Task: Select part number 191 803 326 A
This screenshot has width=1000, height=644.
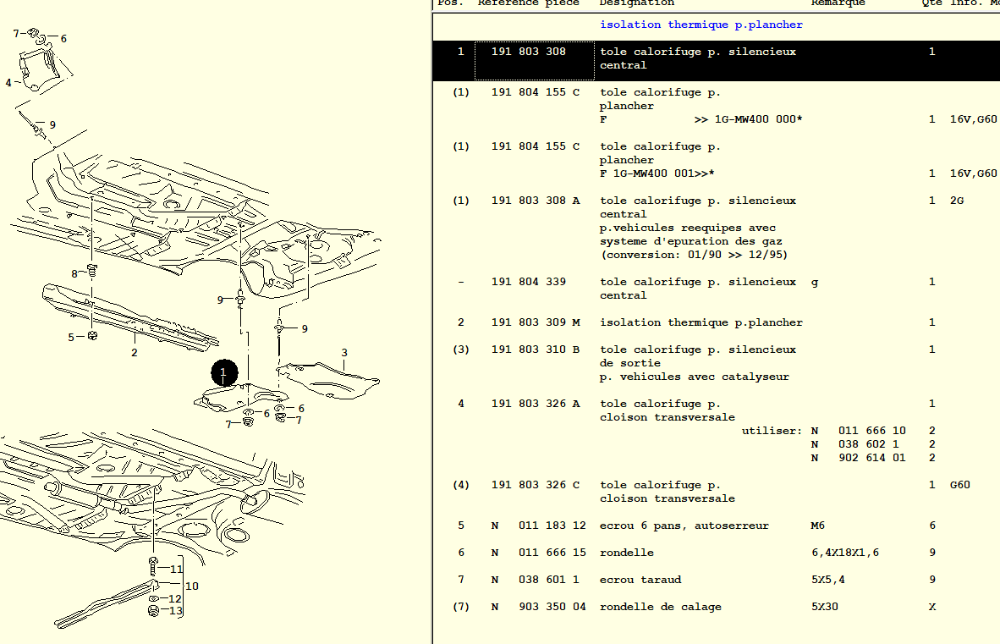Action: click(x=535, y=404)
